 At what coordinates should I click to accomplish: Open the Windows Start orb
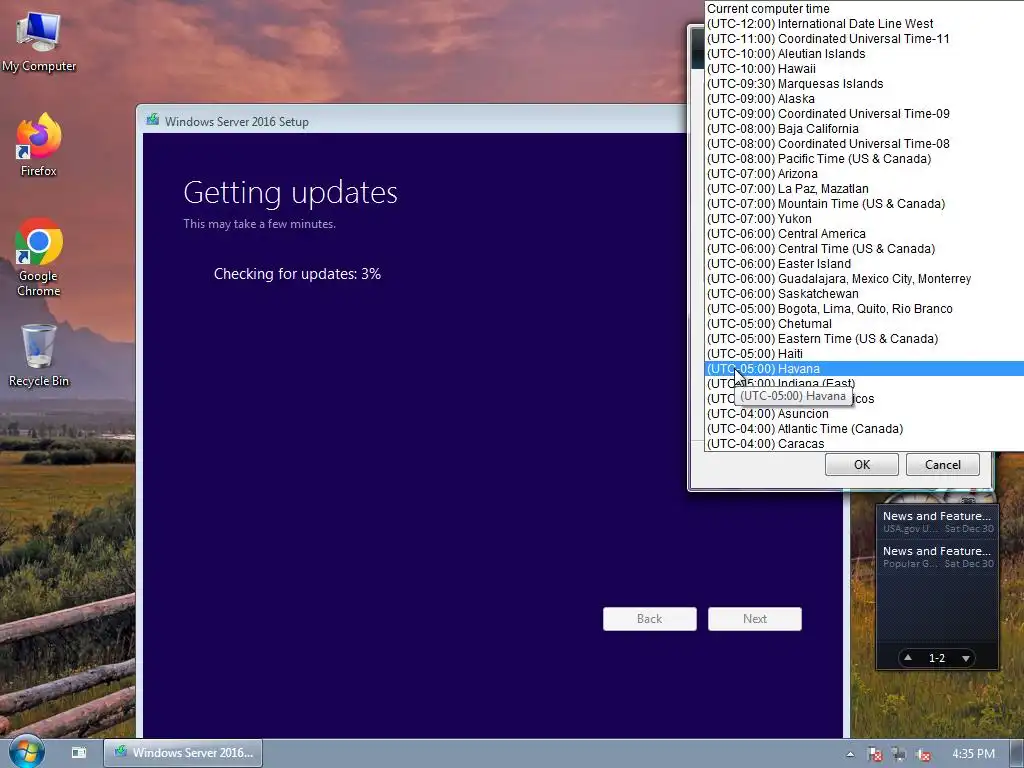[26, 752]
